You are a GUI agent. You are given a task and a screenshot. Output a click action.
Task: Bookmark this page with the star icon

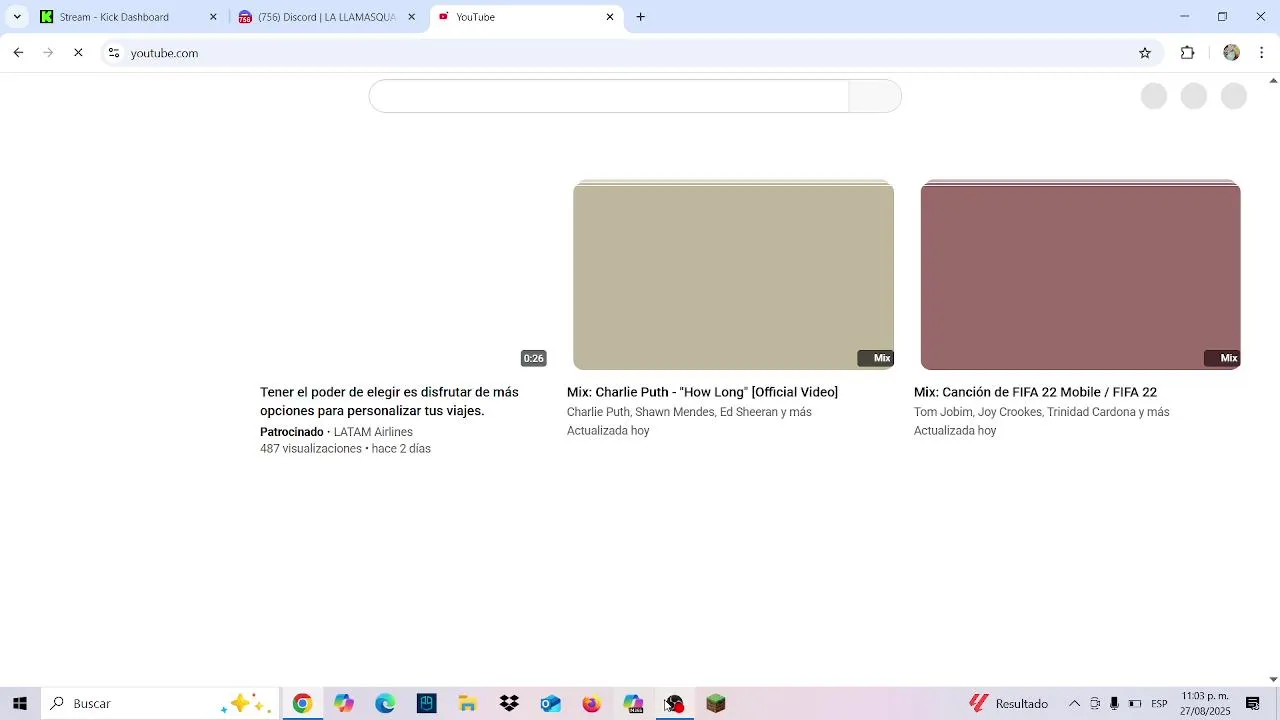[1145, 53]
